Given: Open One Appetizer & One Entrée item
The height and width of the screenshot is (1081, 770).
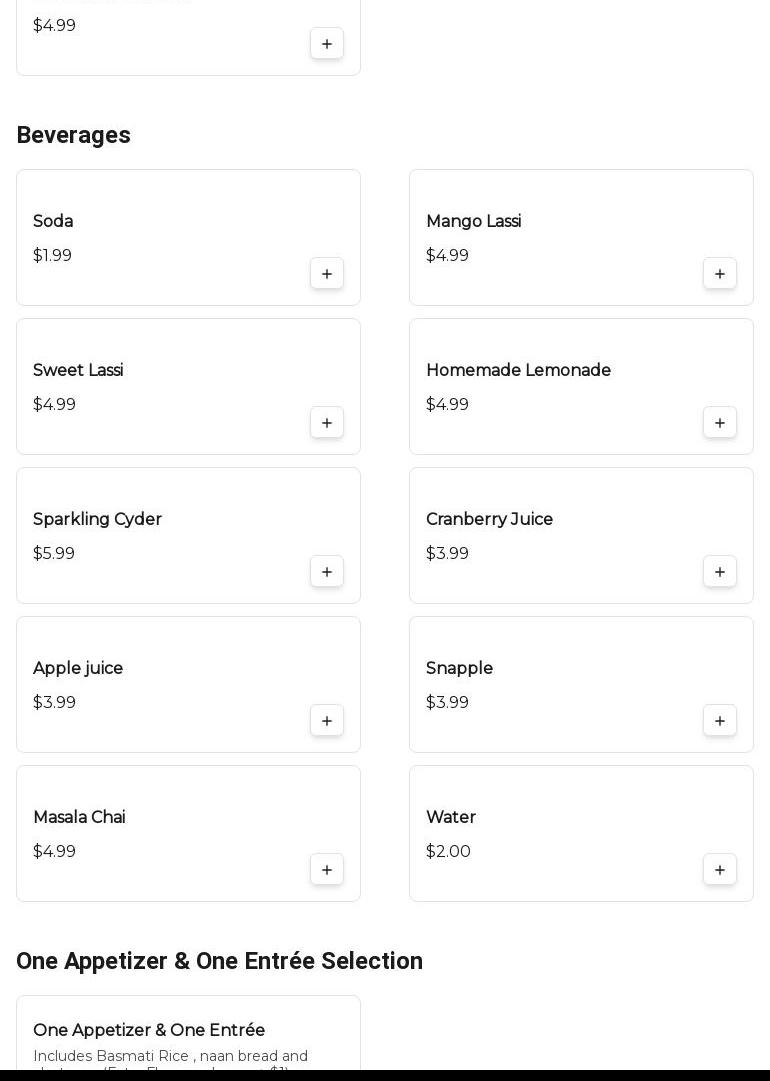Looking at the screenshot, I should point(149,1031).
